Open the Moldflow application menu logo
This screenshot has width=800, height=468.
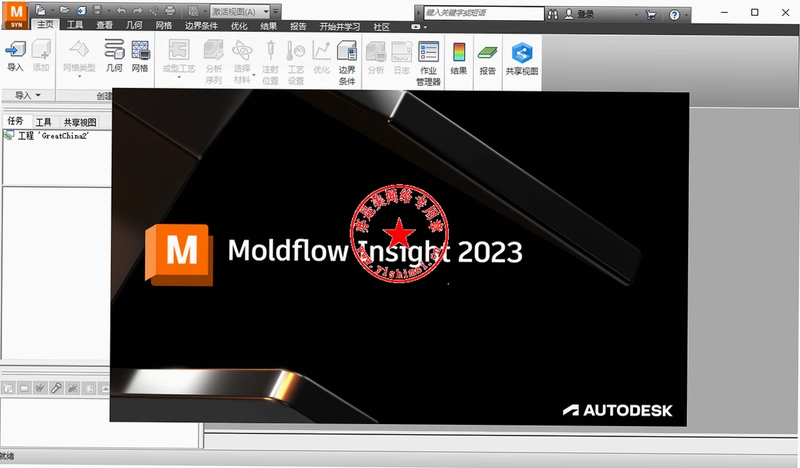click(16, 15)
